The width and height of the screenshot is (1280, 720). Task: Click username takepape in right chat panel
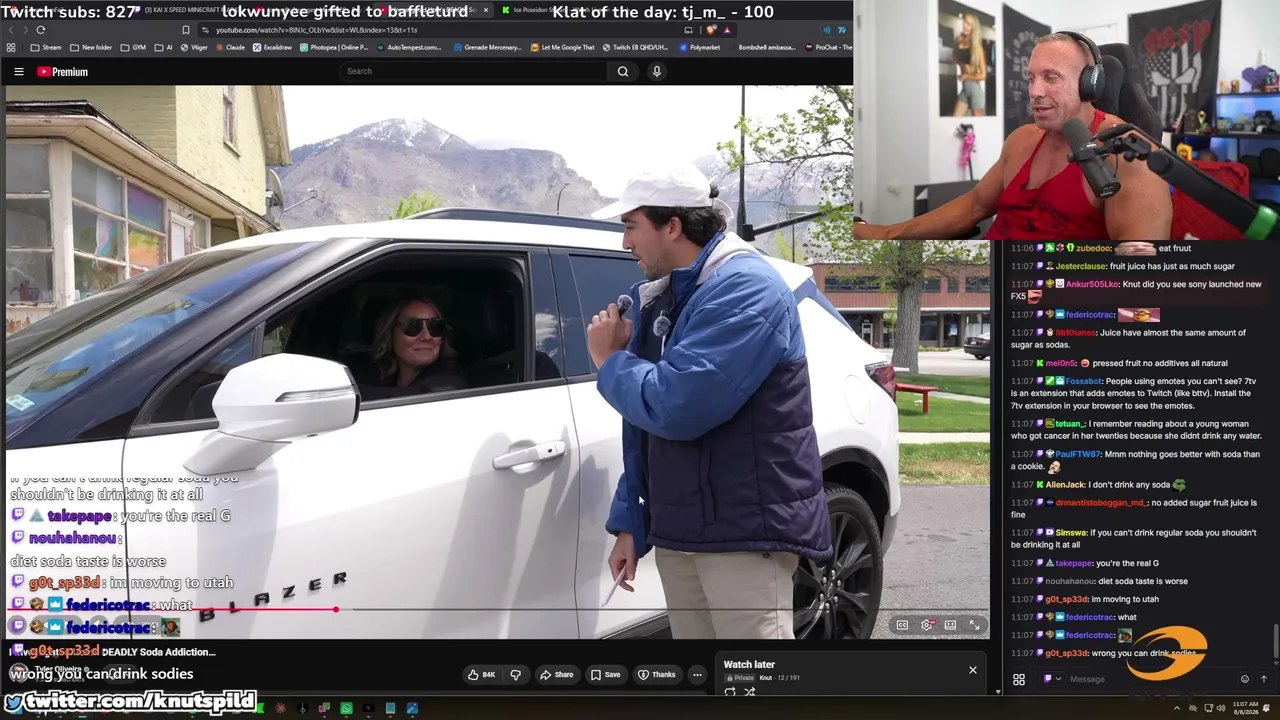(1074, 563)
